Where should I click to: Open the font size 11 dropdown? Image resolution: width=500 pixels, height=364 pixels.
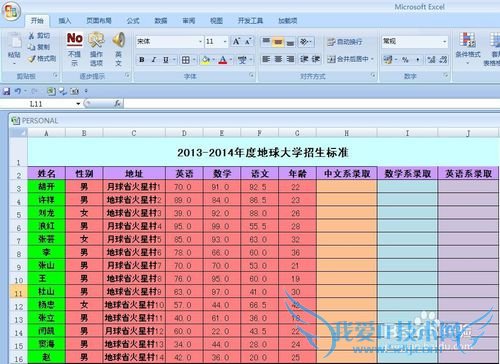(x=225, y=41)
